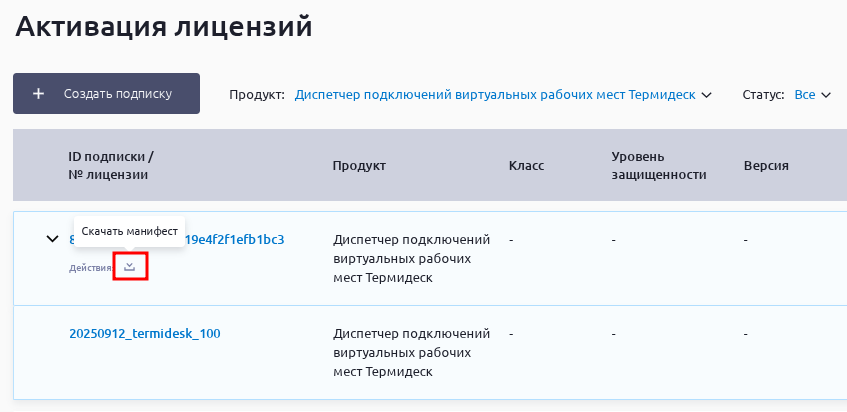Open the Продукт filter dropdown arrow

tap(706, 95)
